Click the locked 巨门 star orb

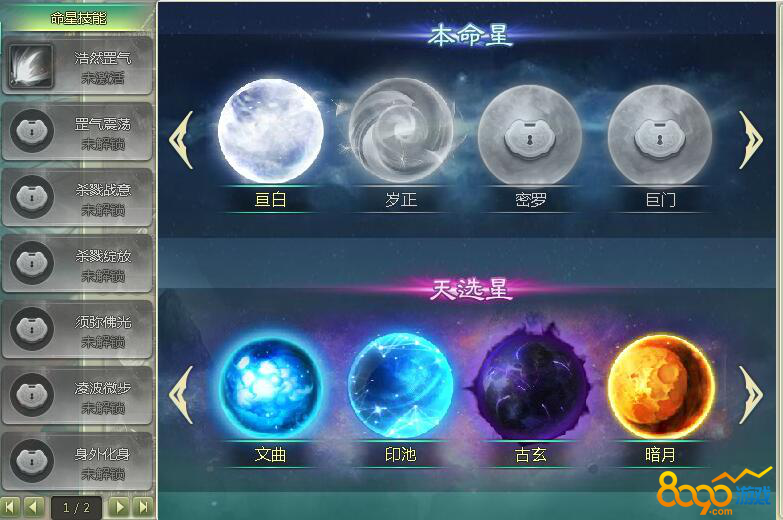click(x=660, y=135)
